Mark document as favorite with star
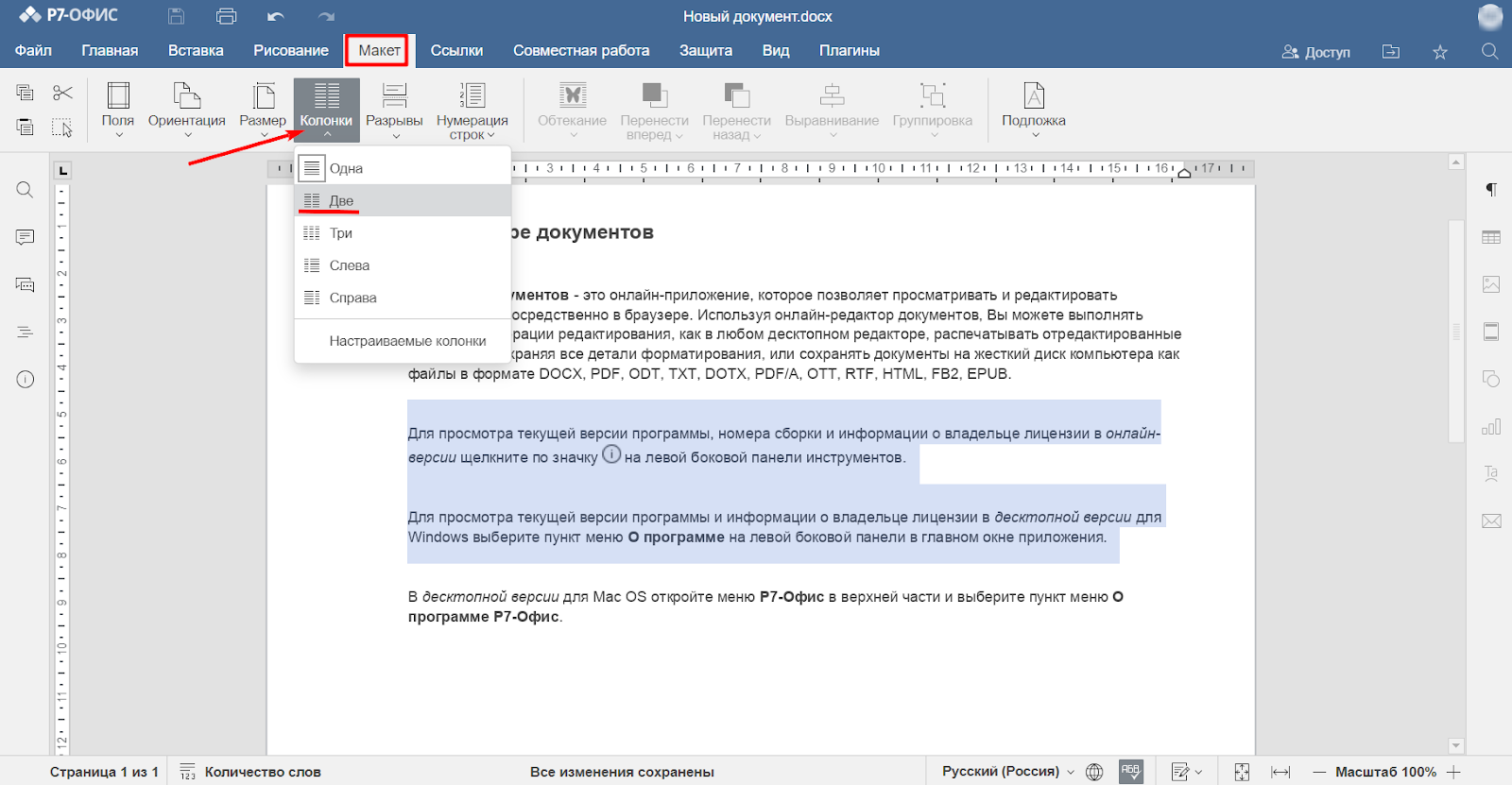The width and height of the screenshot is (1512, 785). click(x=1440, y=52)
